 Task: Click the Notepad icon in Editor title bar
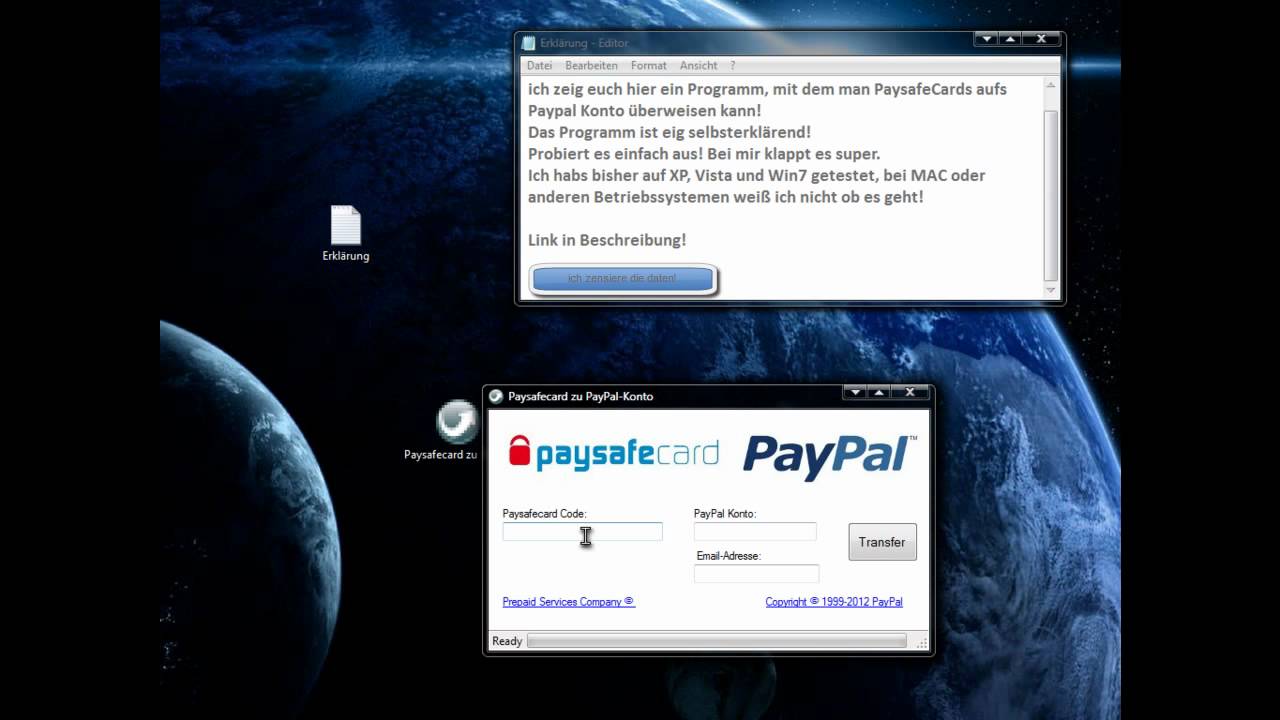[x=528, y=43]
